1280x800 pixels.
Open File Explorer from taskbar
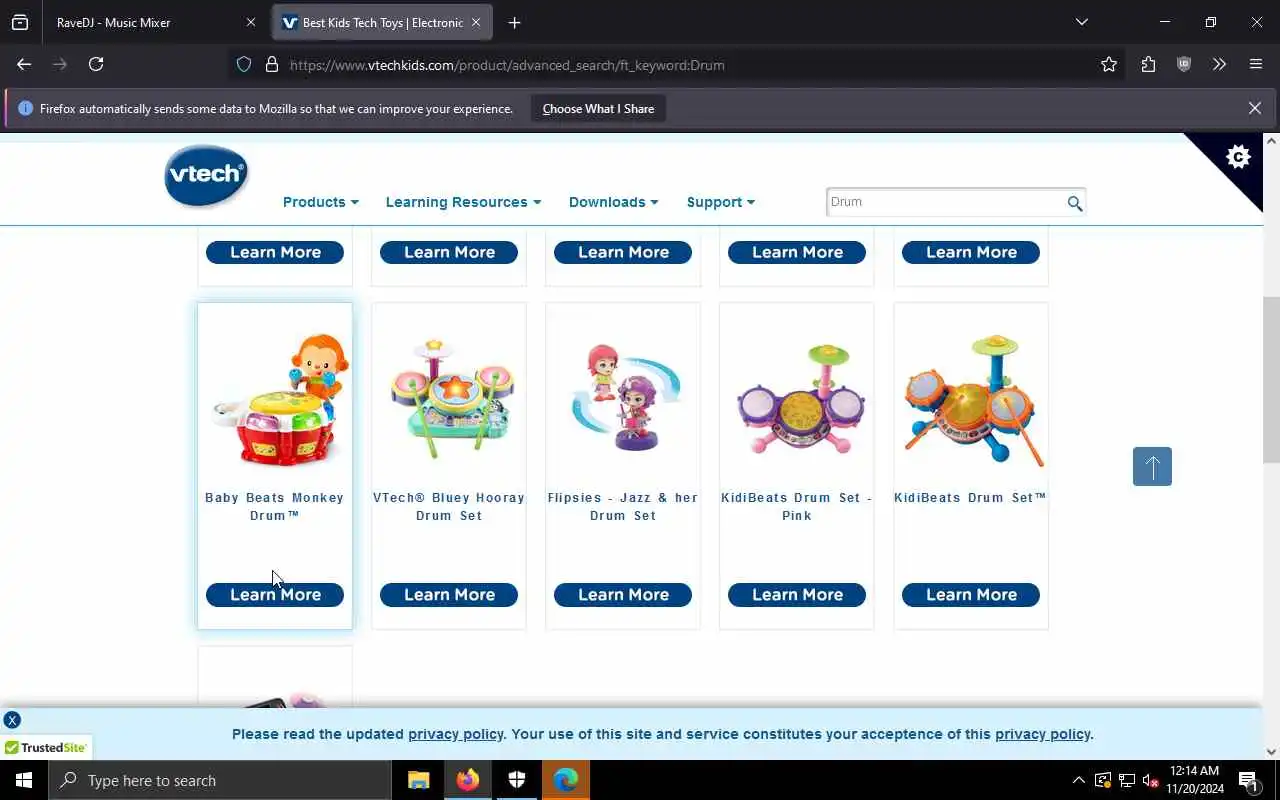click(419, 780)
